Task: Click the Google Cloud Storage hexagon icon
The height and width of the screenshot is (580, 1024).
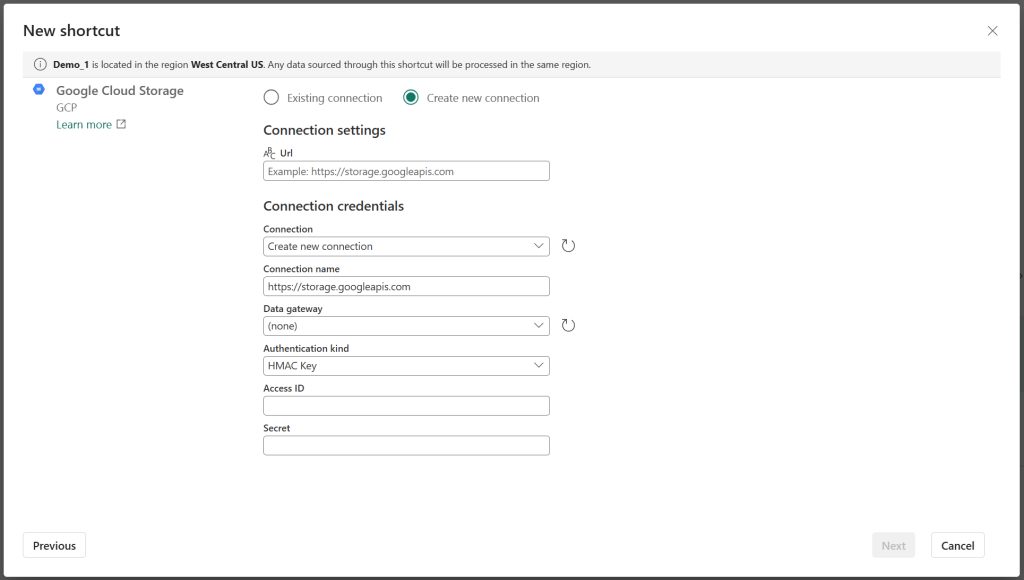Action: (39, 89)
